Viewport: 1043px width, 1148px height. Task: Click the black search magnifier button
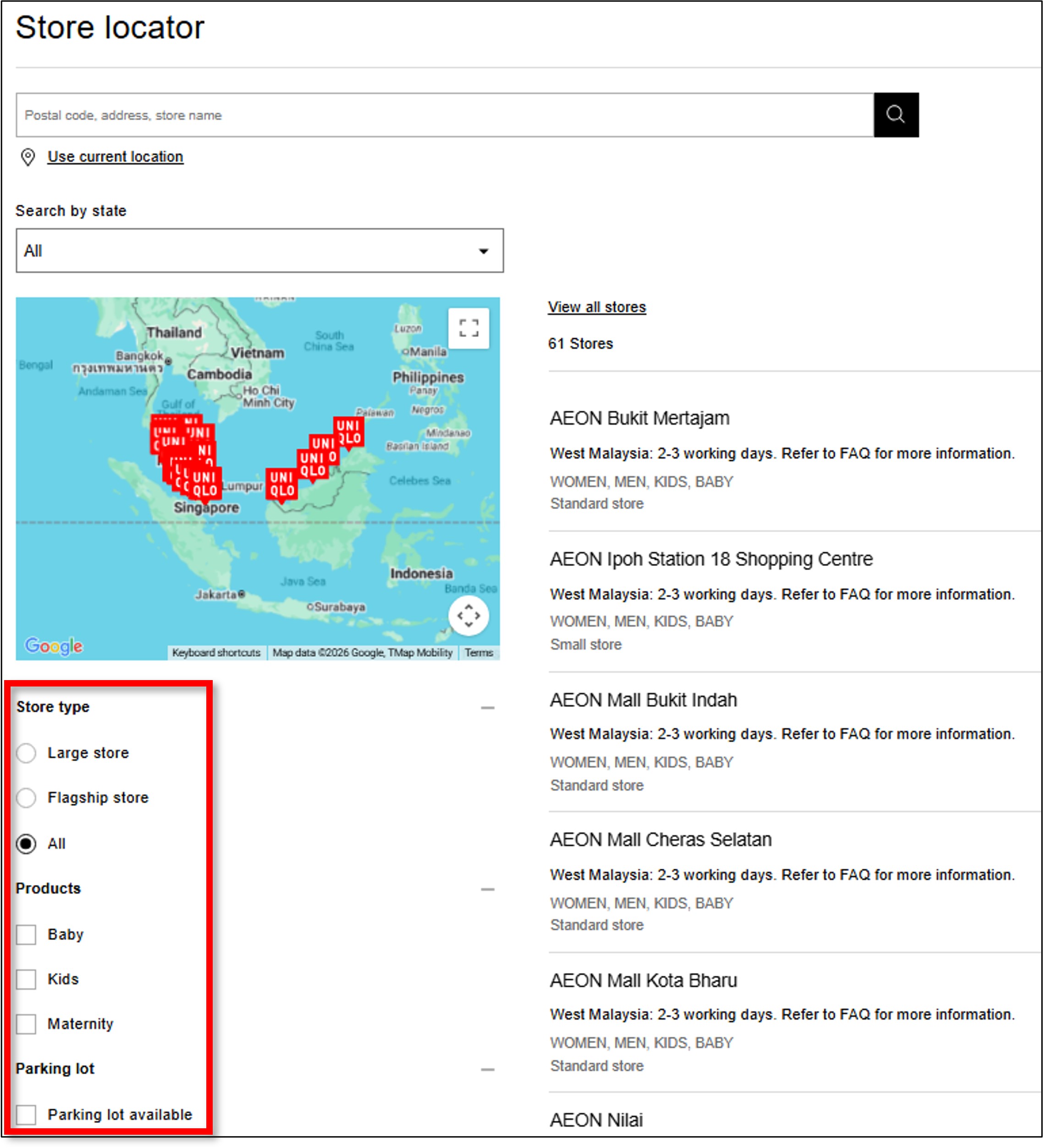(x=895, y=115)
